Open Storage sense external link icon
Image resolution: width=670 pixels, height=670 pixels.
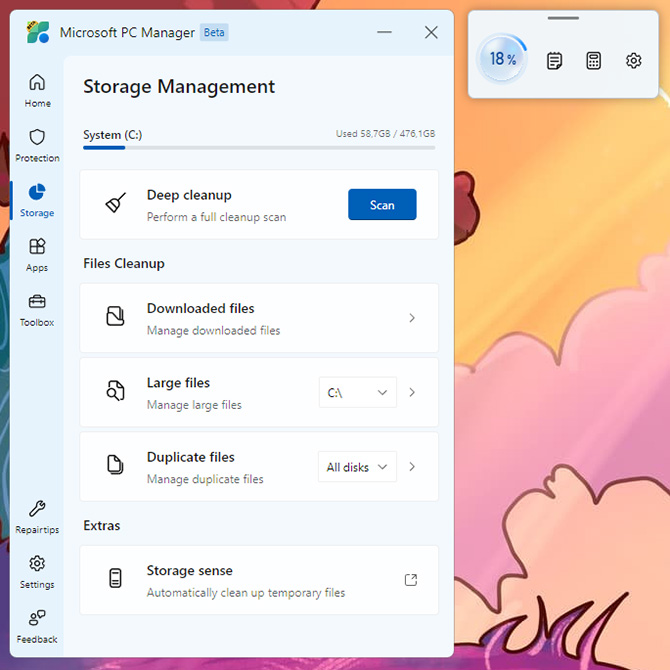[411, 580]
